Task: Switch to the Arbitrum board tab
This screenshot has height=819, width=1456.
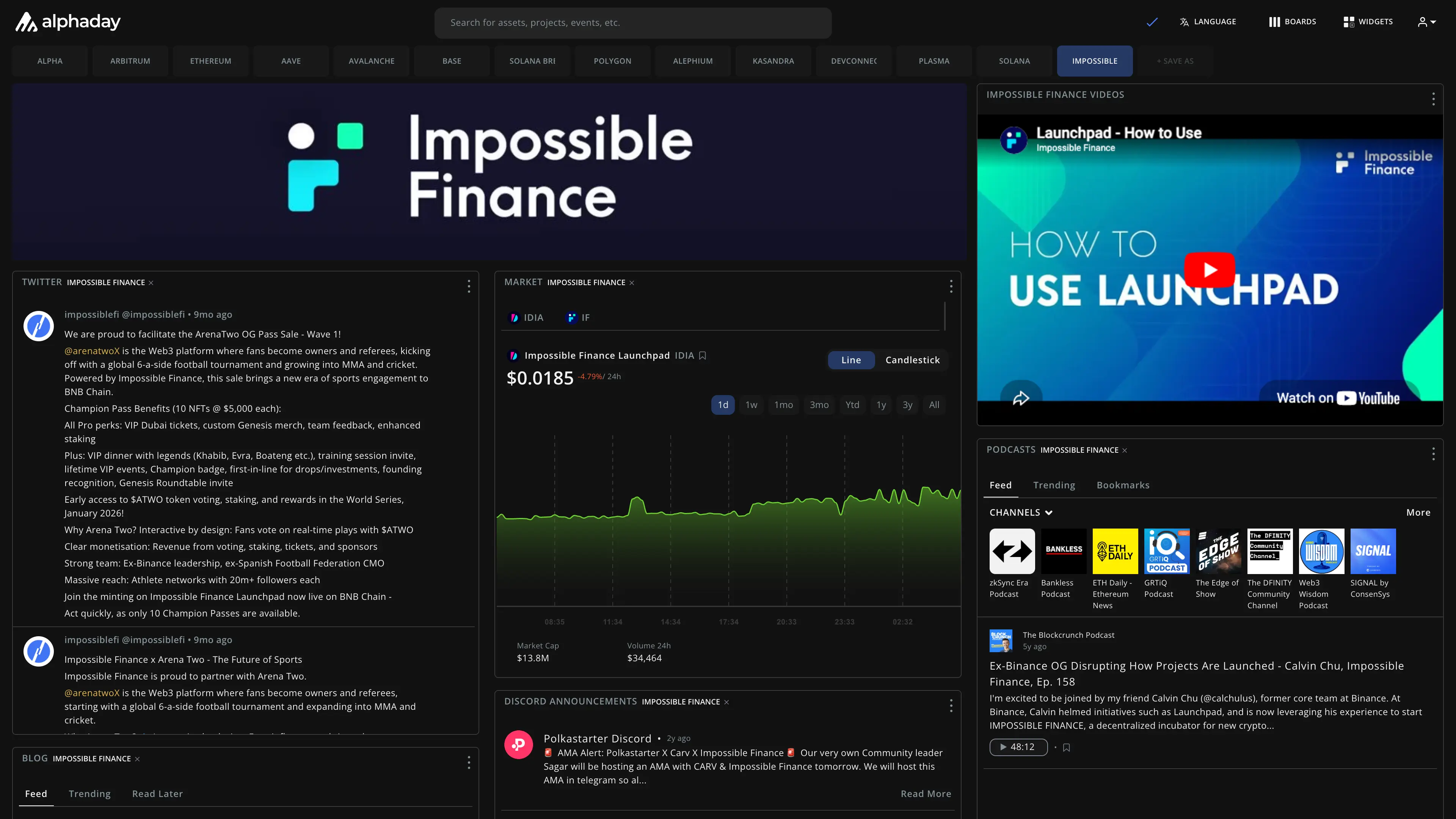Action: (x=130, y=61)
